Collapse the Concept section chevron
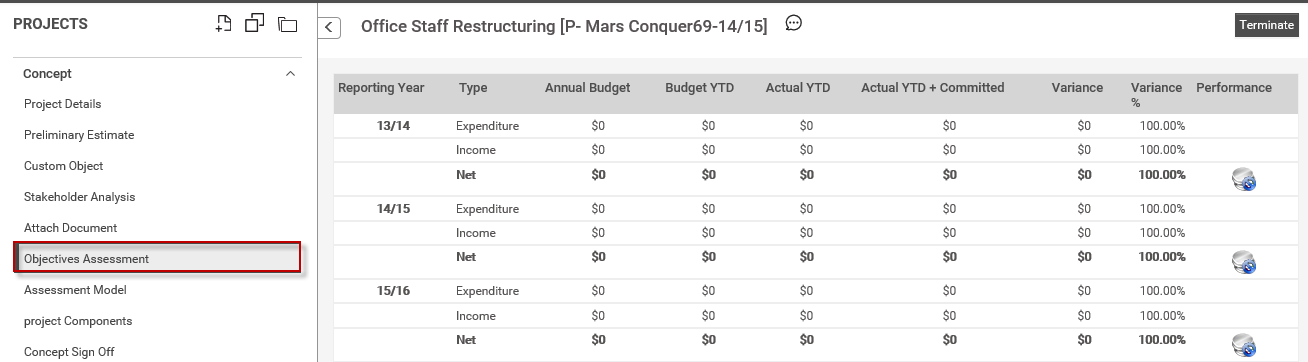The height and width of the screenshot is (362, 1308). (x=290, y=74)
